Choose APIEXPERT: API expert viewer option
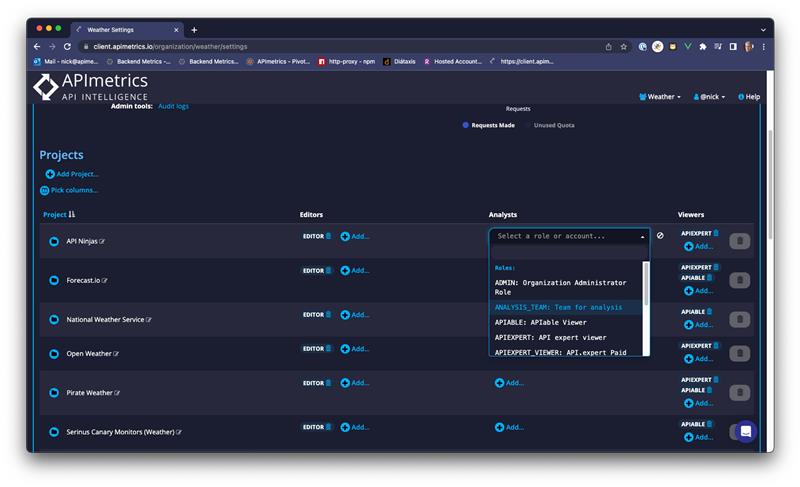800x487 pixels. [x=565, y=338]
